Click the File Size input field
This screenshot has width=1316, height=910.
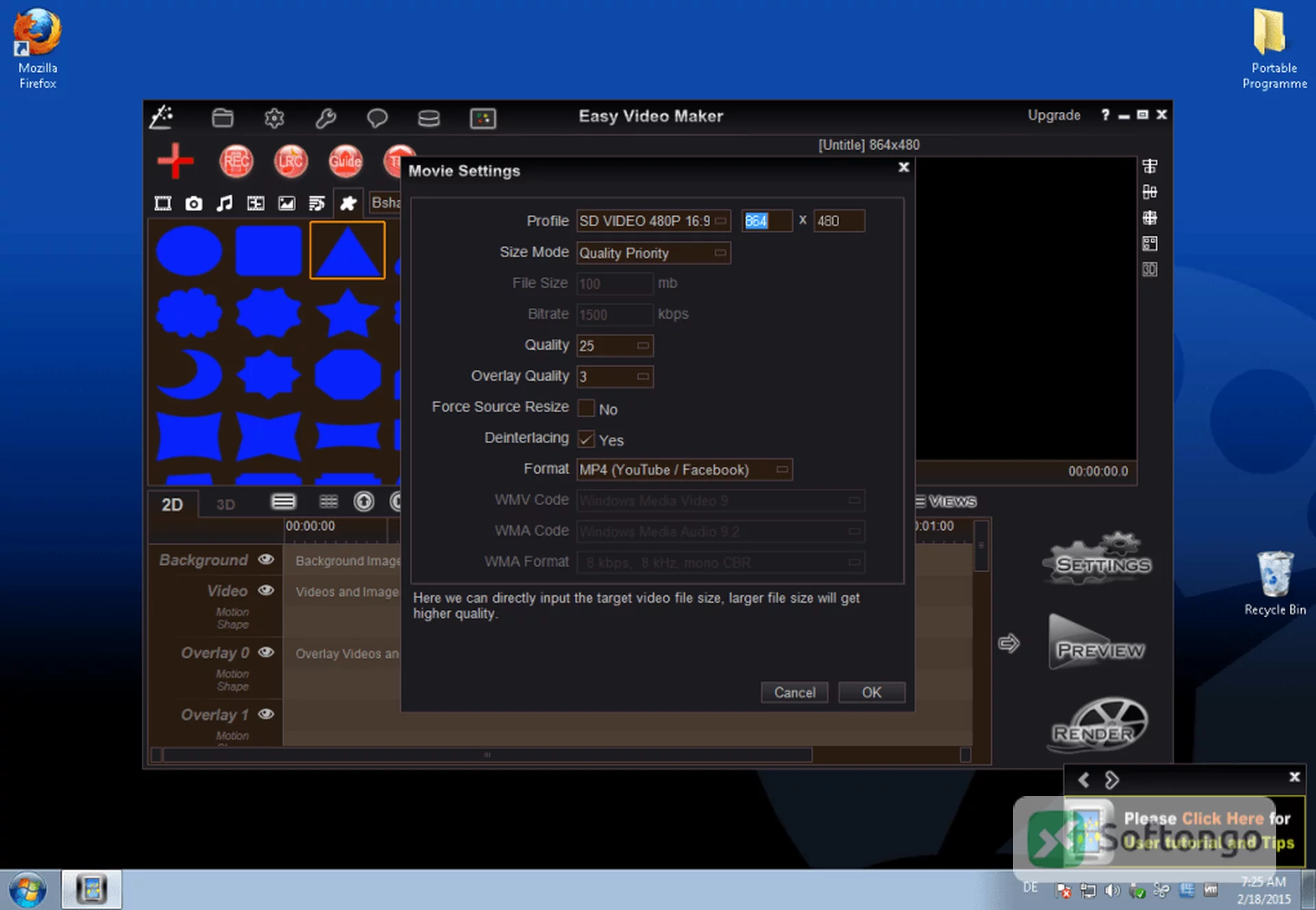(x=615, y=284)
